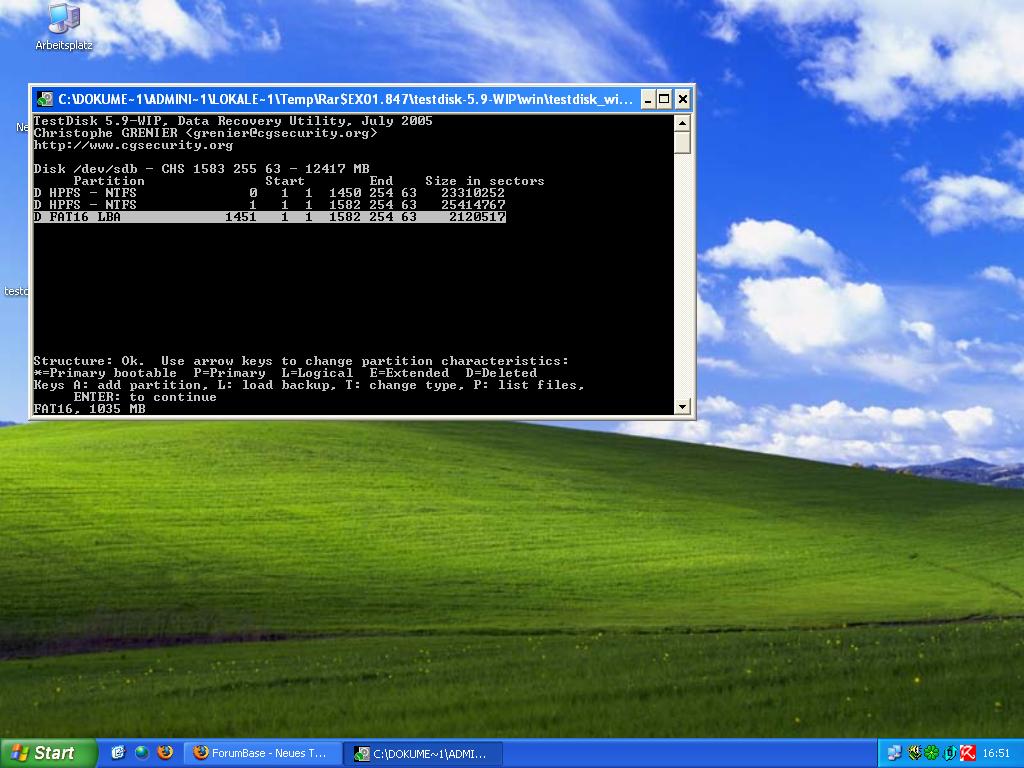Launch the globe browser quick launch icon
The height and width of the screenshot is (768, 1024).
[x=142, y=753]
